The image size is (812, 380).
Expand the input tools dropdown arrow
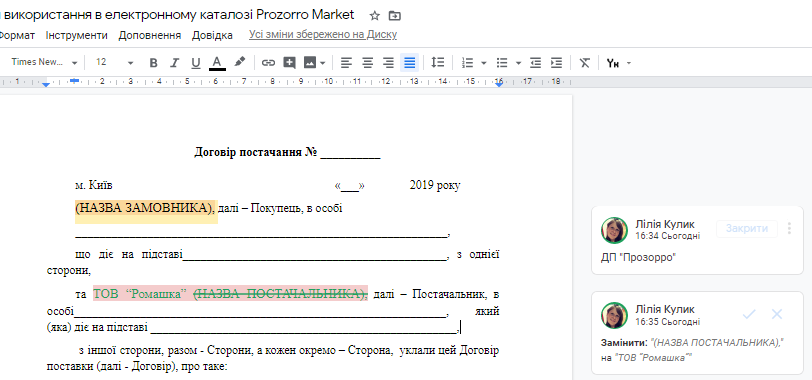[629, 63]
